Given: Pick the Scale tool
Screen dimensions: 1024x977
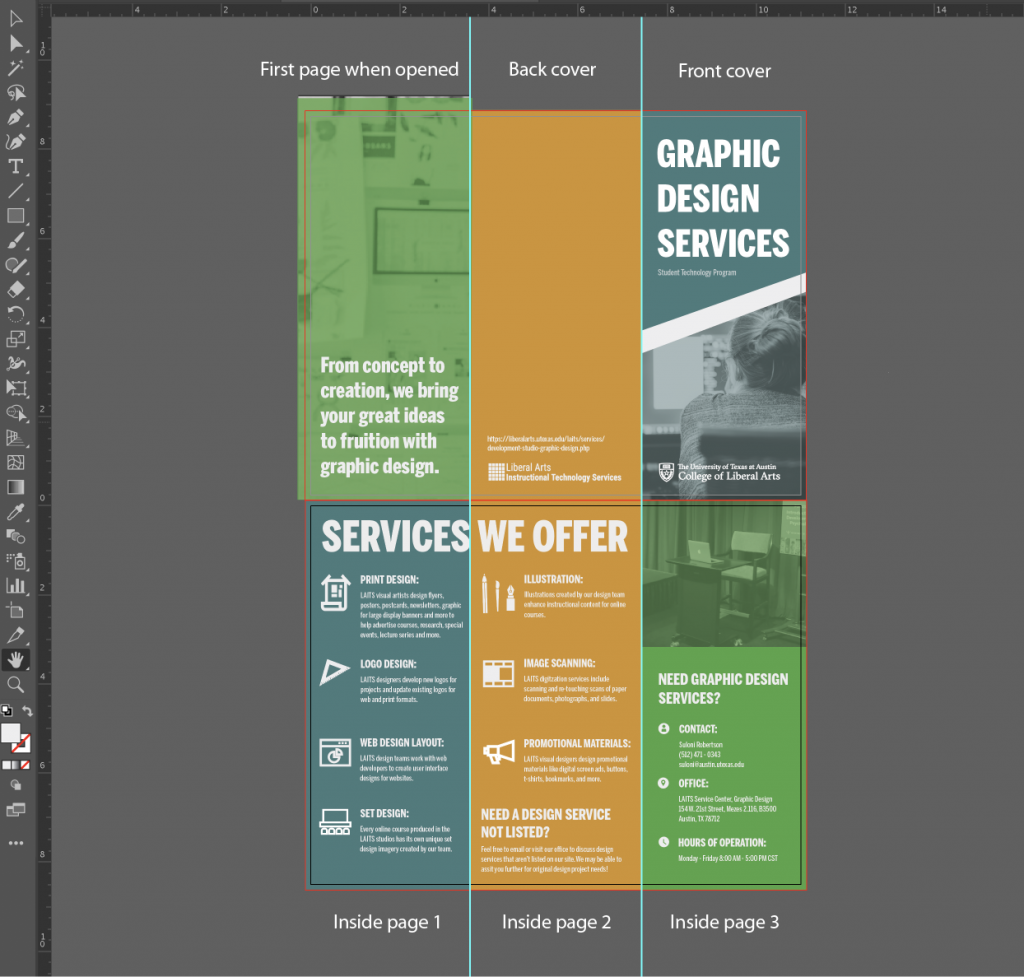Looking at the screenshot, I should point(16,339).
